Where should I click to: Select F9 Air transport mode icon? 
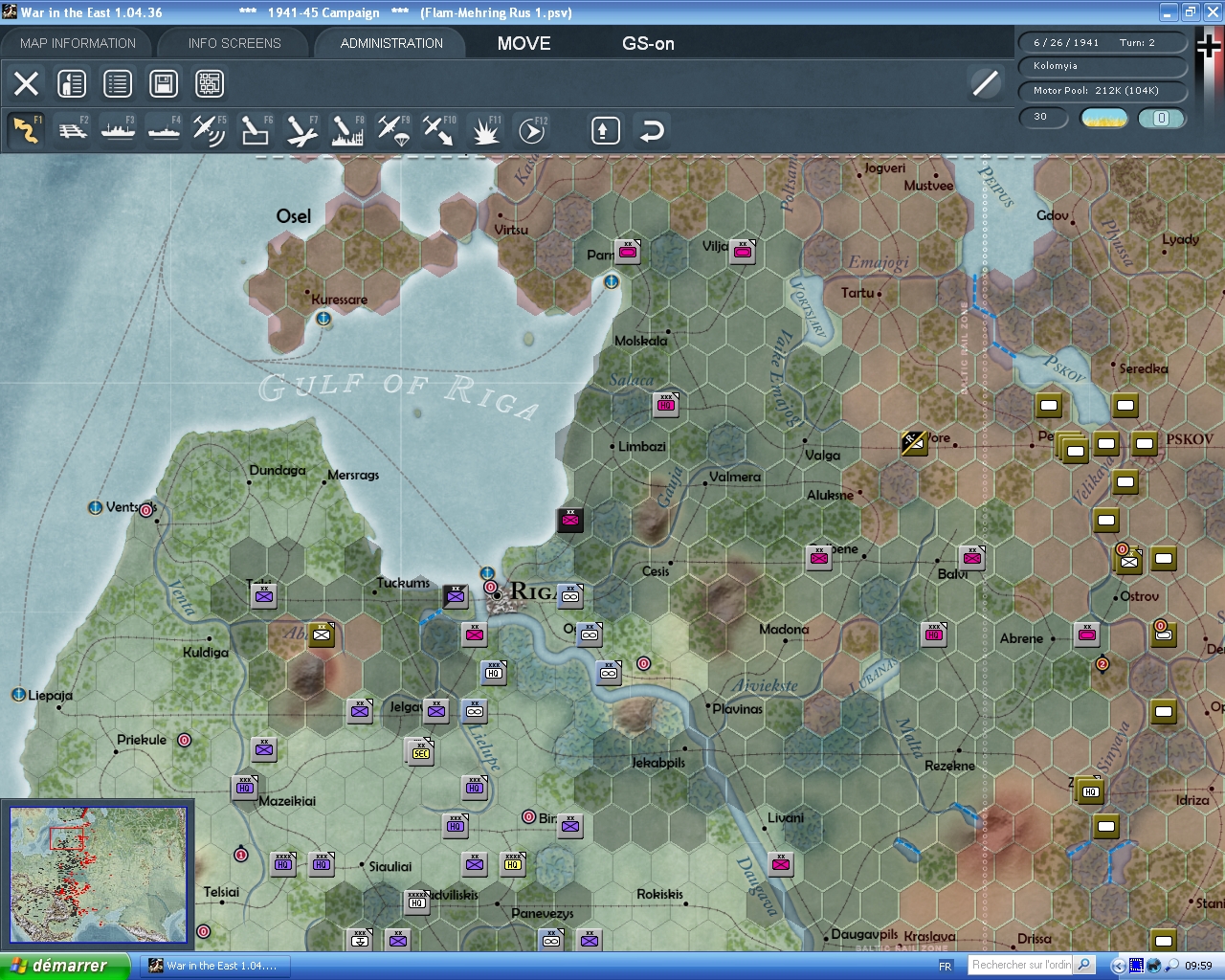pos(393,130)
